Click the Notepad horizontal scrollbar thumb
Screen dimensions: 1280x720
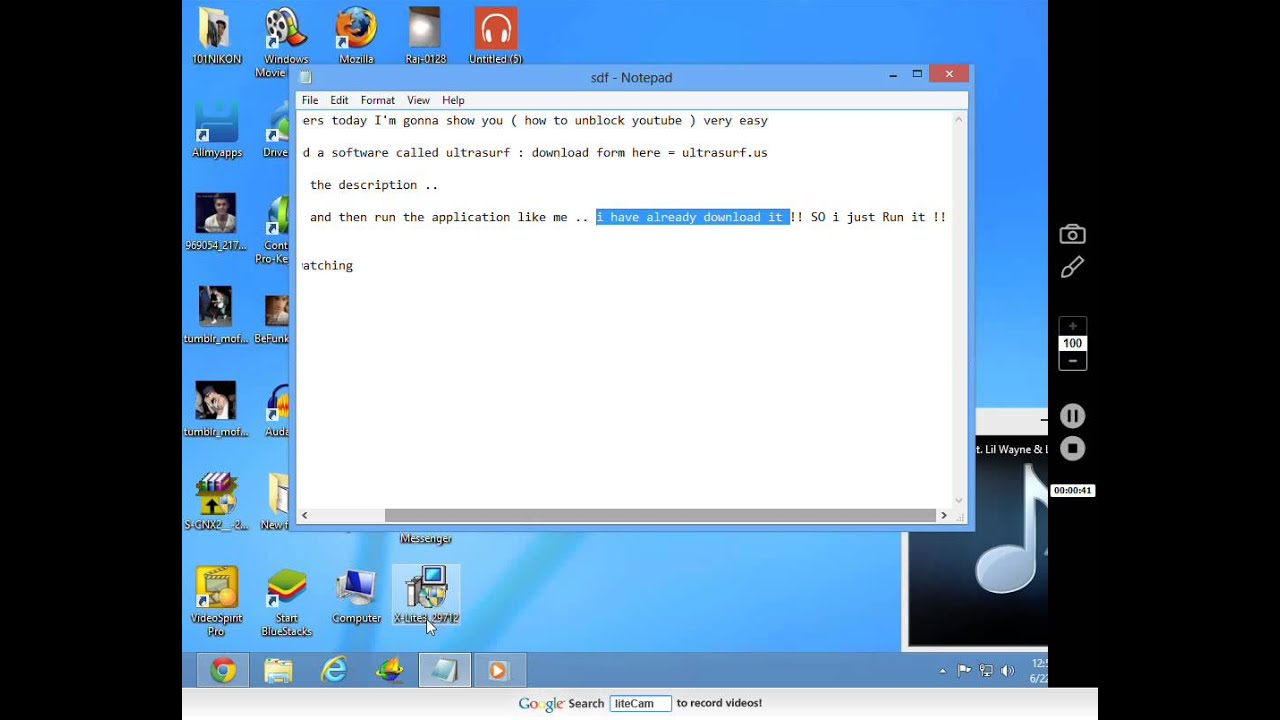click(x=660, y=516)
